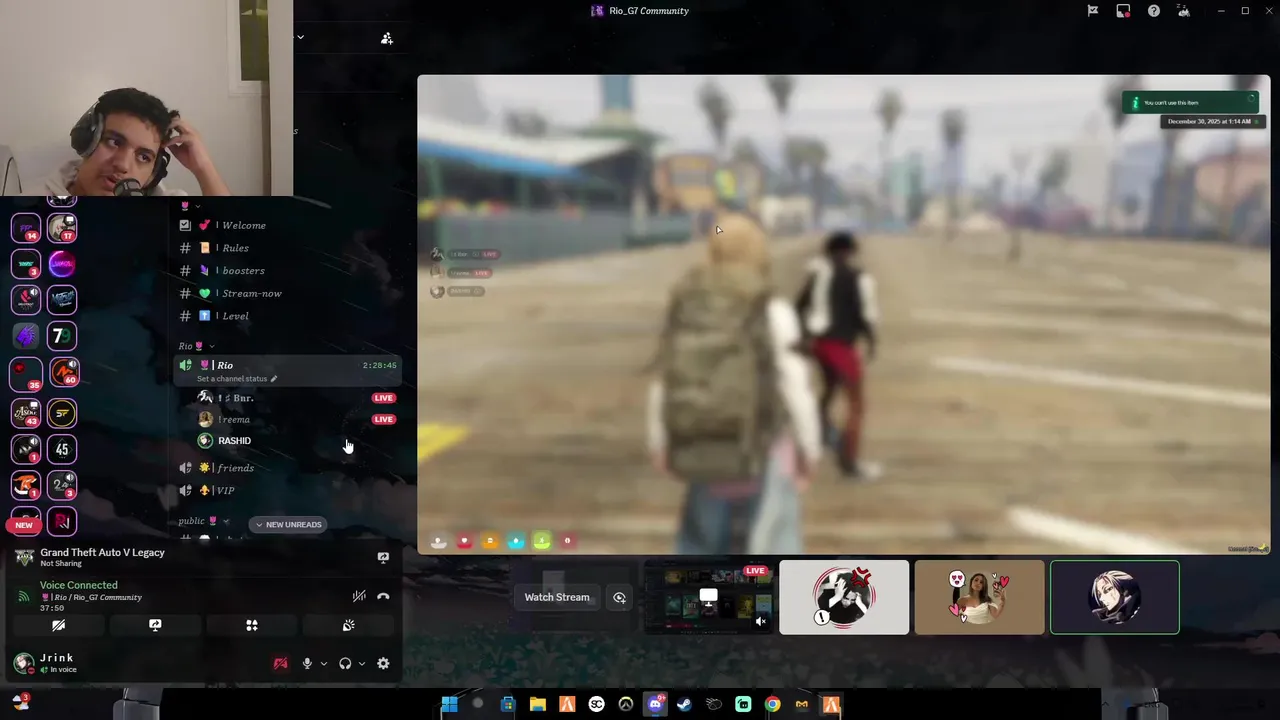Open the inbox icon in the title bar
The height and width of the screenshot is (720, 1280).
pos(1123,11)
